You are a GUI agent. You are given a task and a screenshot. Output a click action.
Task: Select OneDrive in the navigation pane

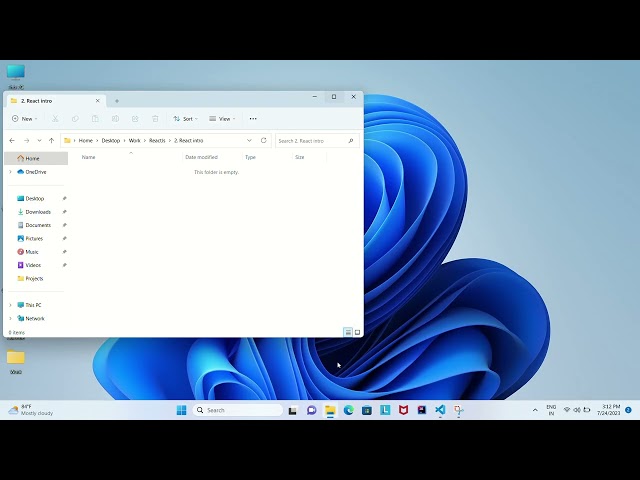(x=36, y=172)
